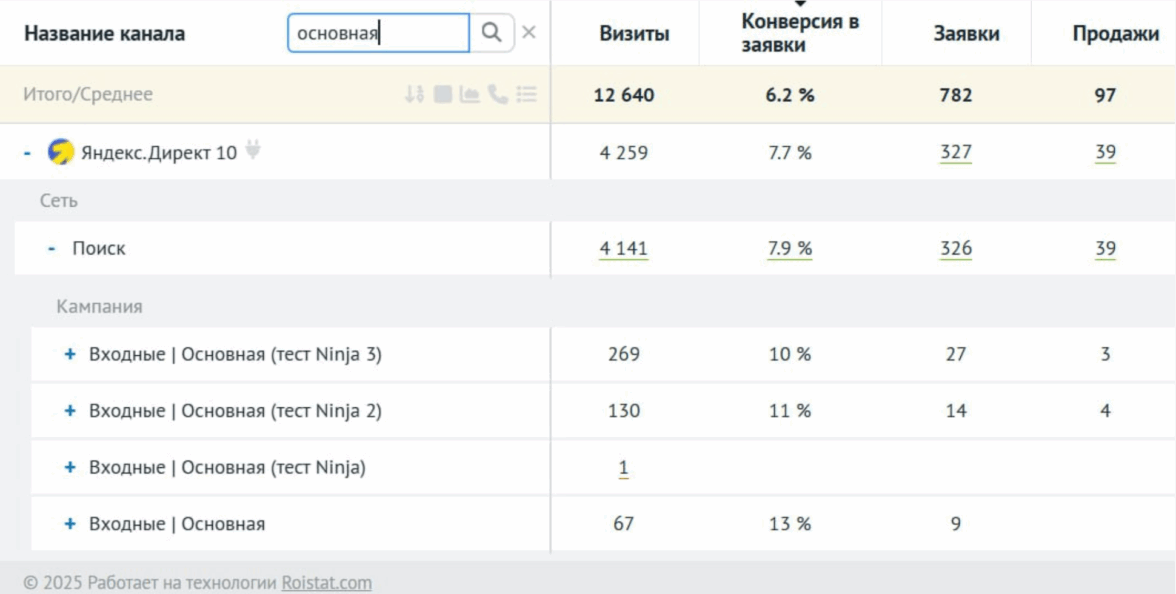Viewport: 1176px width, 594px height.
Task: Open the Roistat.com footer link
Action: 326,582
